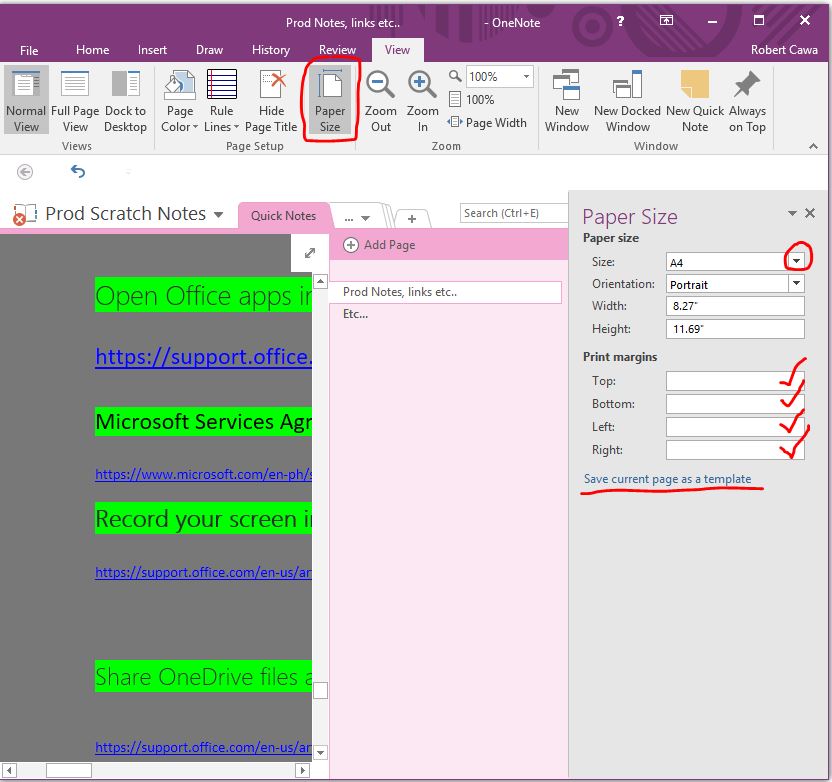
Task: Click the Height field showing 11.69"
Action: (735, 329)
